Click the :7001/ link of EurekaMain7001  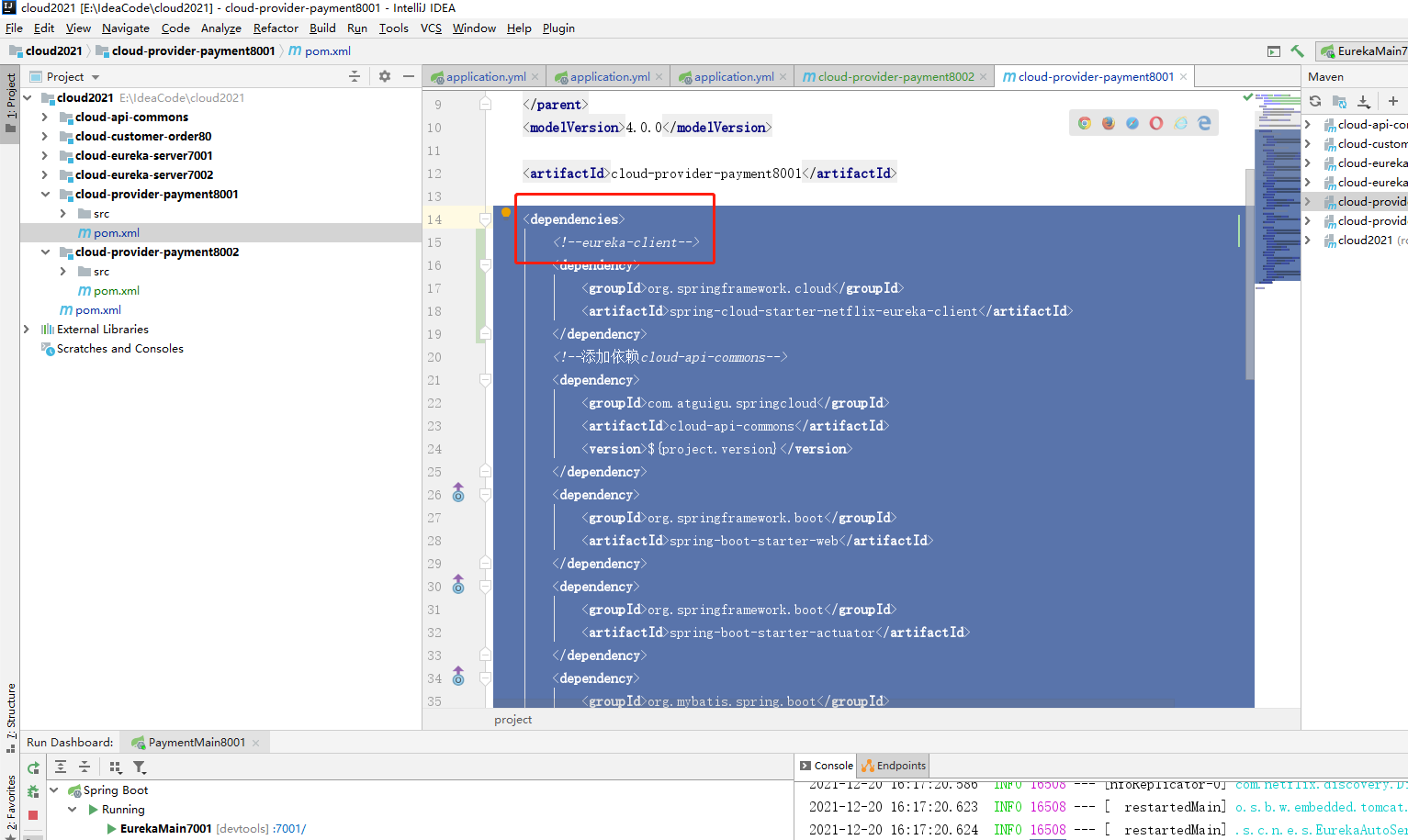(290, 829)
